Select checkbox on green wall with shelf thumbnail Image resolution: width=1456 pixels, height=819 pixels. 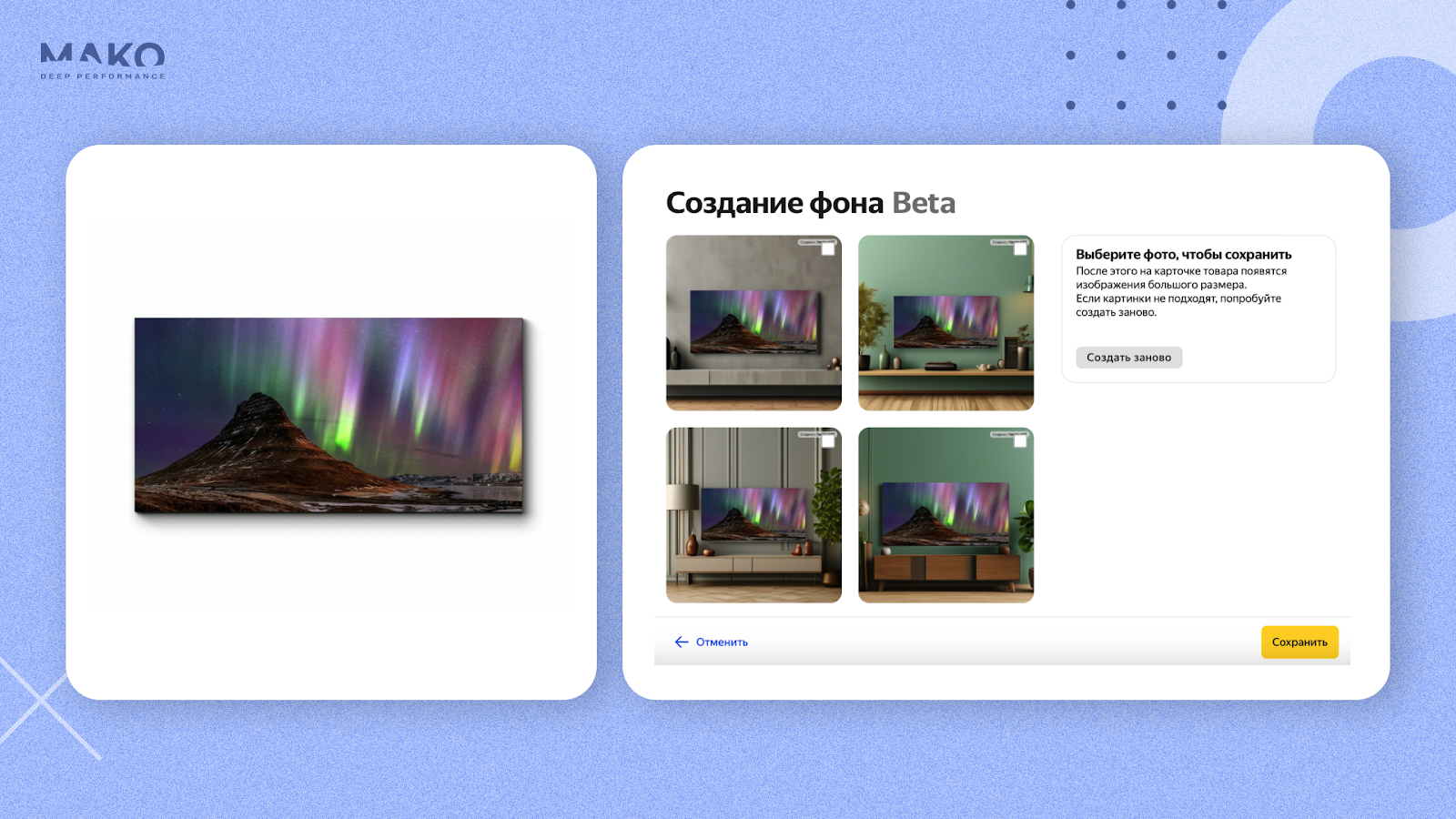tap(1020, 249)
